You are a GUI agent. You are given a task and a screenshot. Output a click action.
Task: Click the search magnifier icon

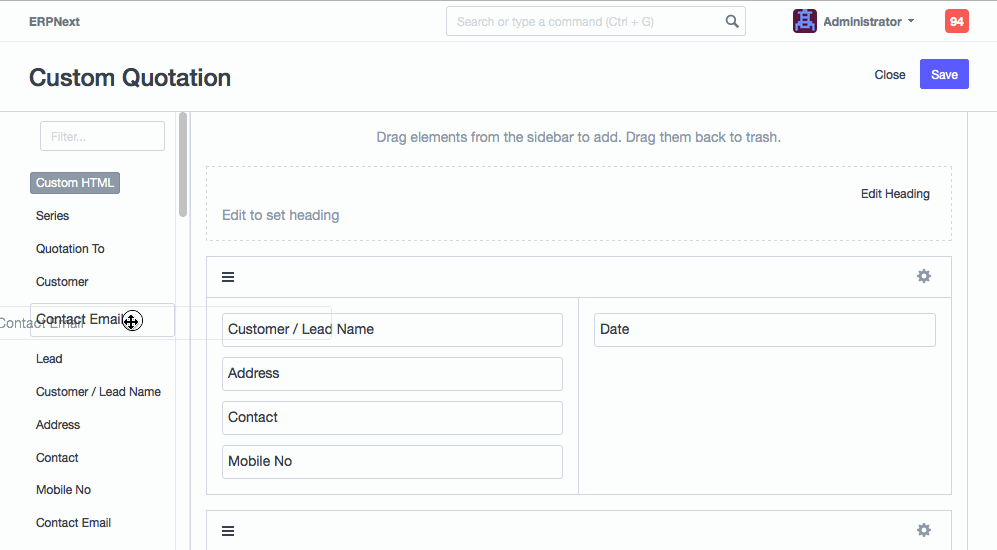pos(732,21)
